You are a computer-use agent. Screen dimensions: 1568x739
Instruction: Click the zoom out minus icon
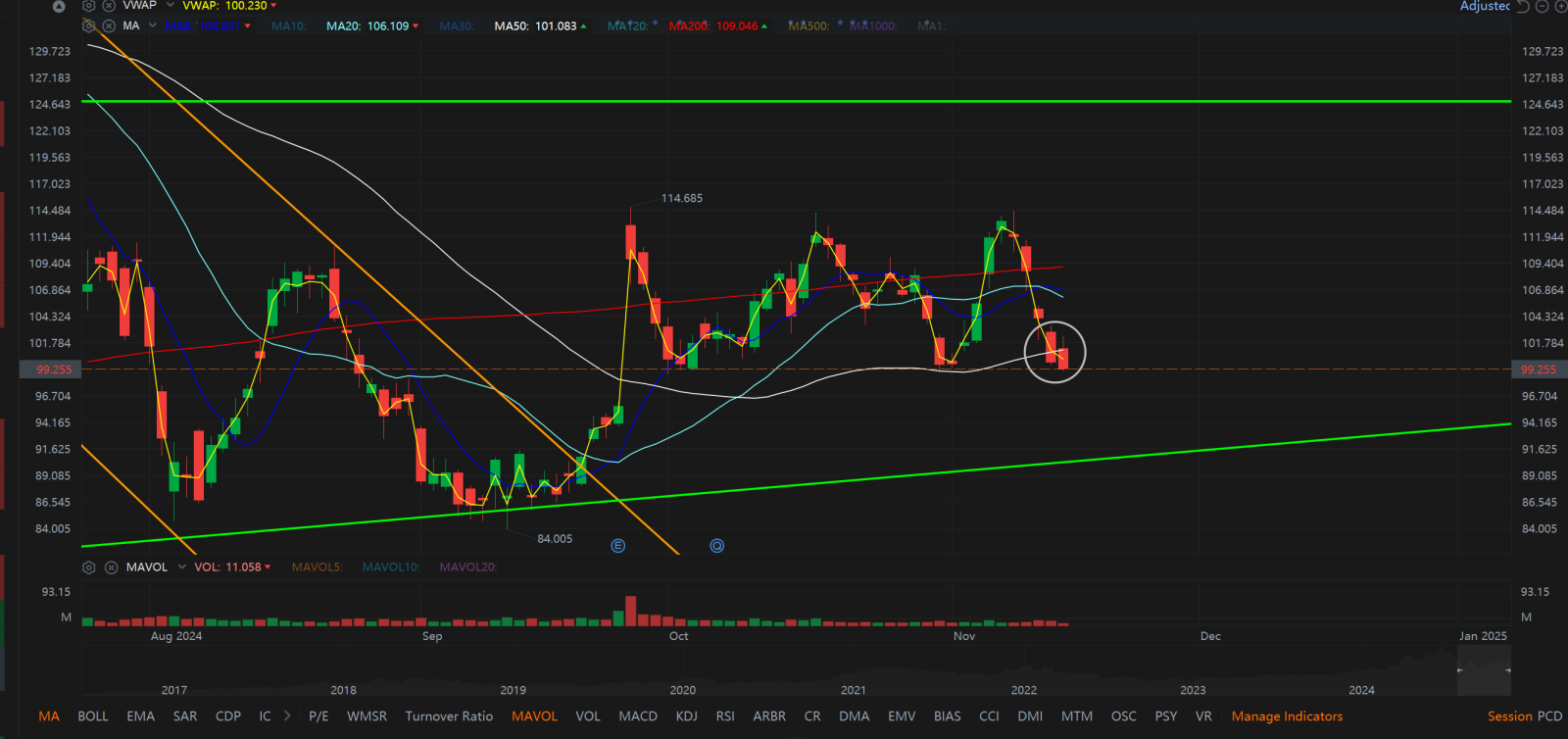(1542, 6)
